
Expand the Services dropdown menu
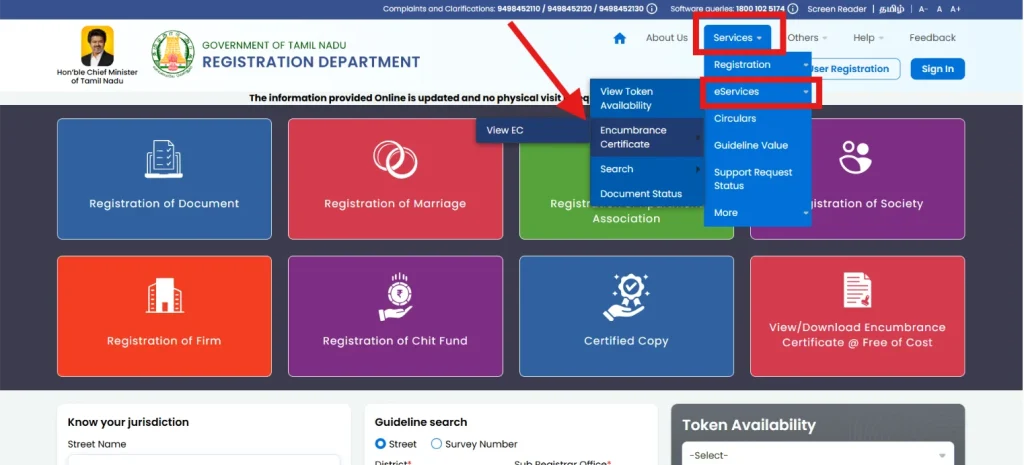(x=738, y=38)
